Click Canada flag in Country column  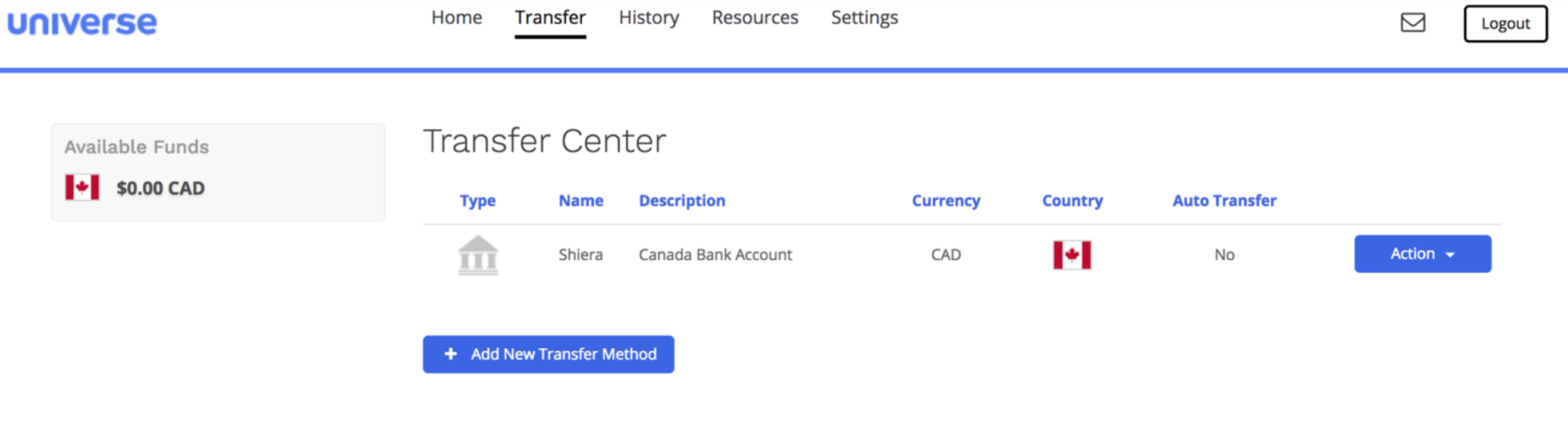(x=1072, y=255)
